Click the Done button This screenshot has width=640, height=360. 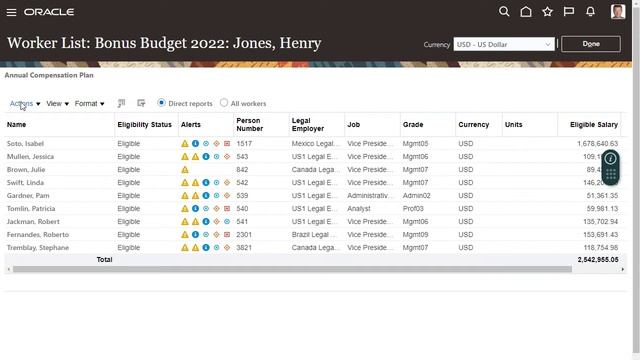coord(591,44)
